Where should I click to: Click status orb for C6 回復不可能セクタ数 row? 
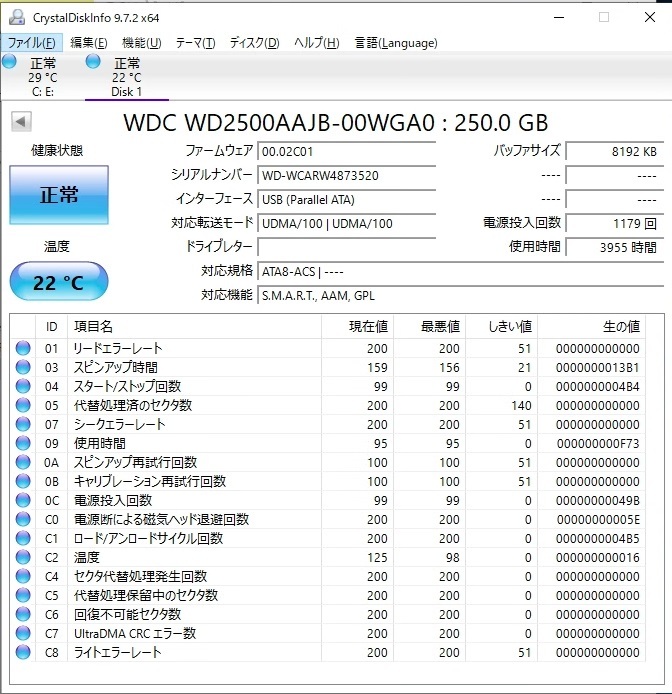(23, 615)
